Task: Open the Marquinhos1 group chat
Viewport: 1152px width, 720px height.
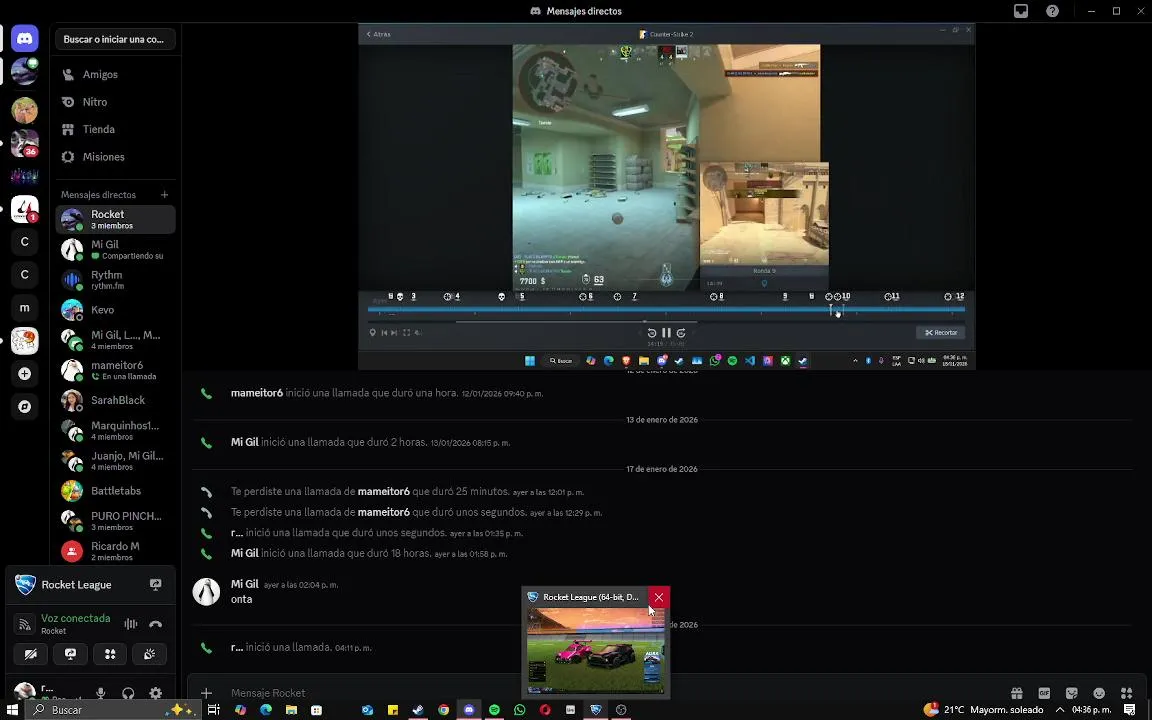Action: click(115, 431)
